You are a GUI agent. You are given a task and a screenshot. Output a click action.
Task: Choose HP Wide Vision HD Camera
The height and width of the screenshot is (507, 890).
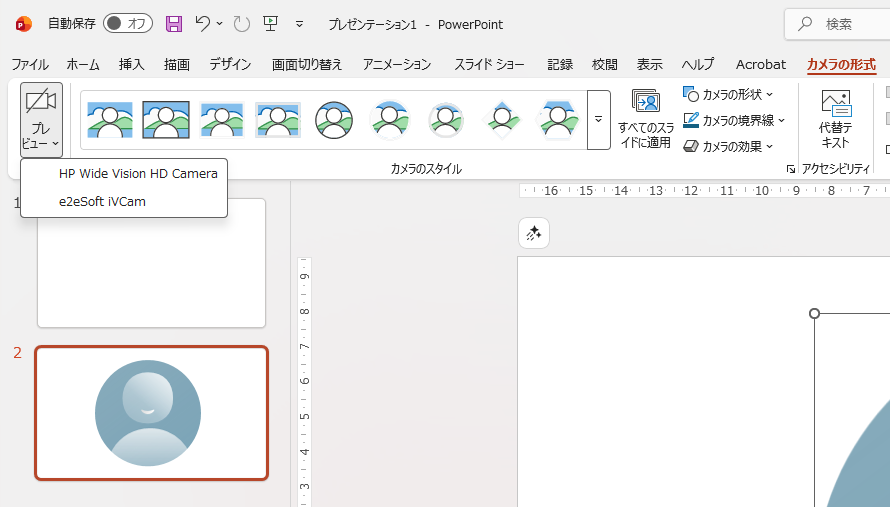(x=138, y=174)
